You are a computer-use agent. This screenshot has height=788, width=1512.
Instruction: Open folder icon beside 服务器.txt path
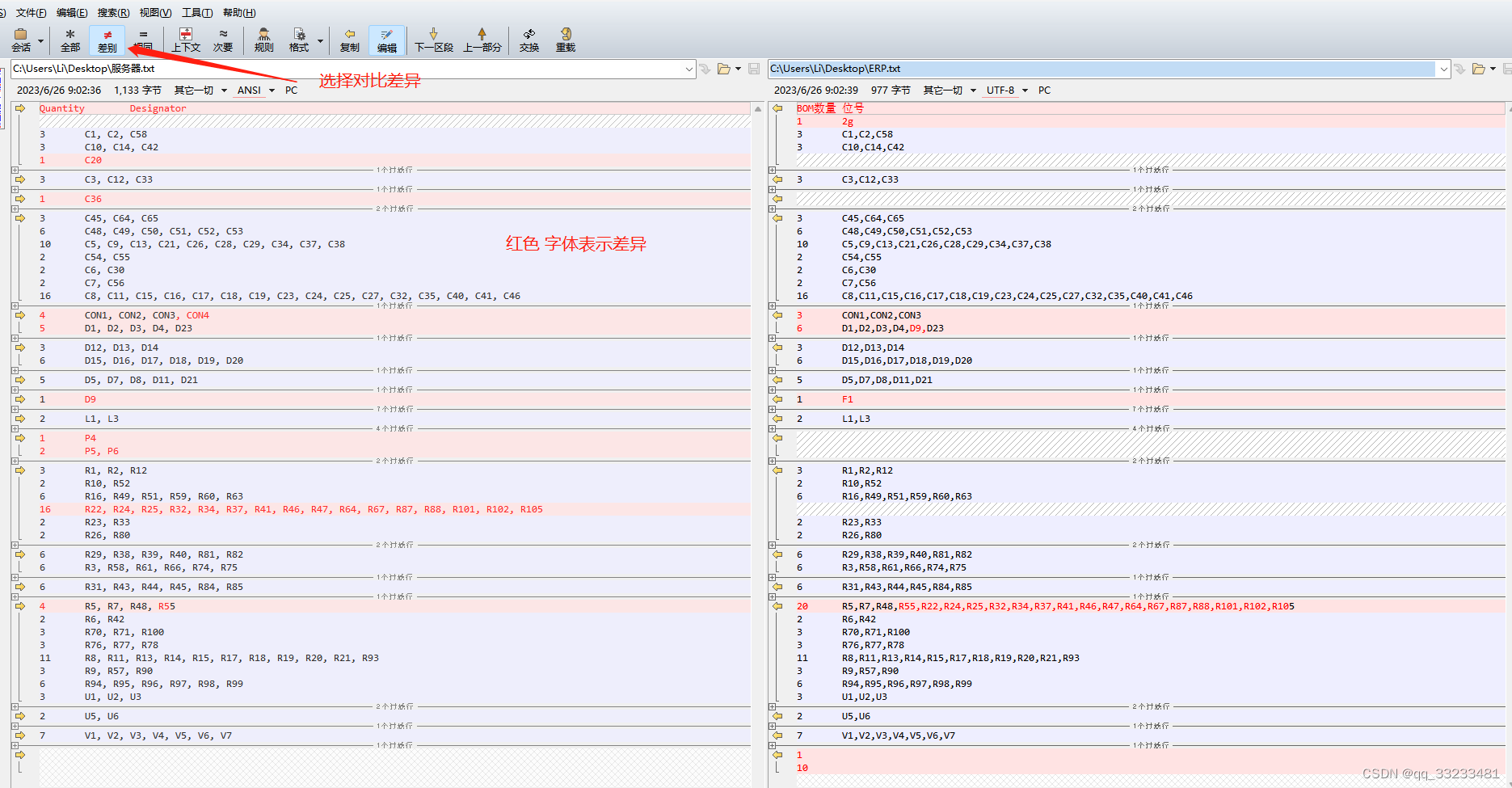(x=724, y=69)
